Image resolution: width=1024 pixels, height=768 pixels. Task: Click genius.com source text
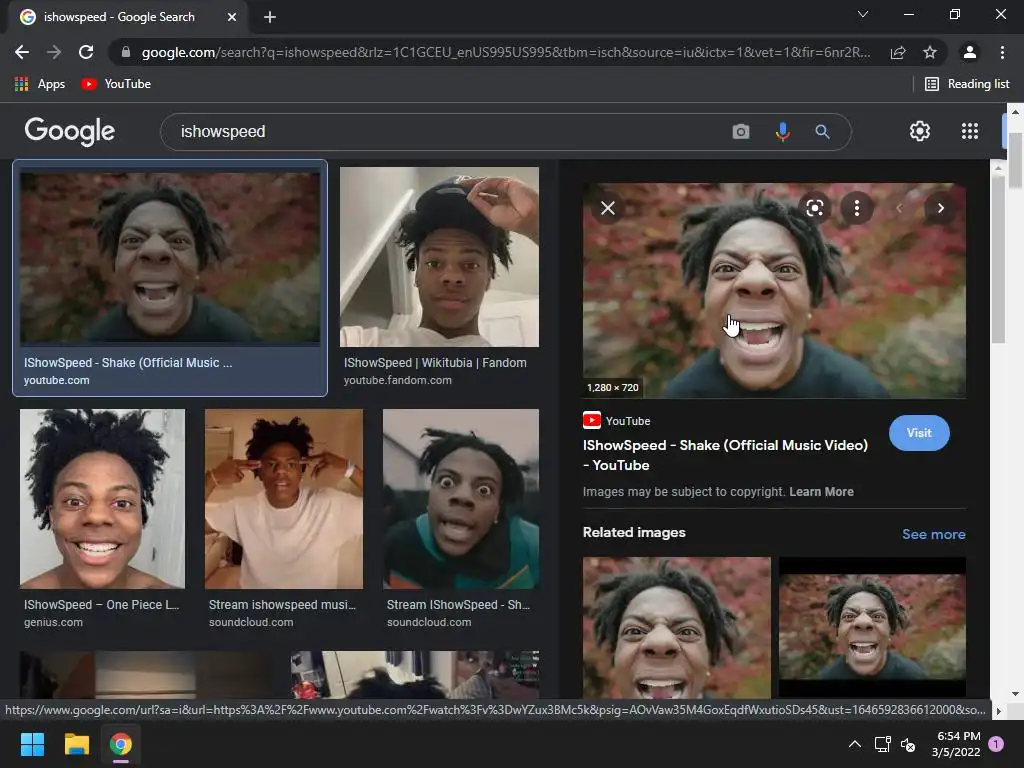pyautogui.click(x=54, y=622)
